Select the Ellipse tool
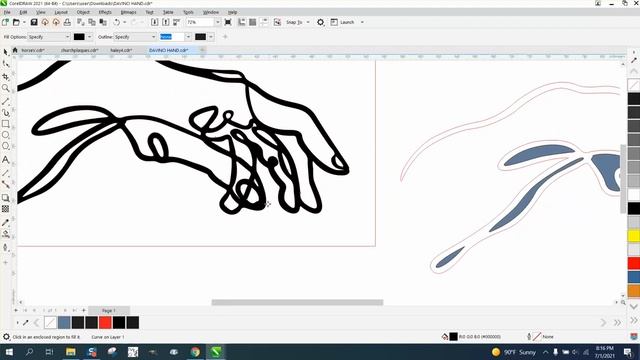The height and width of the screenshot is (360, 640). 5,135
